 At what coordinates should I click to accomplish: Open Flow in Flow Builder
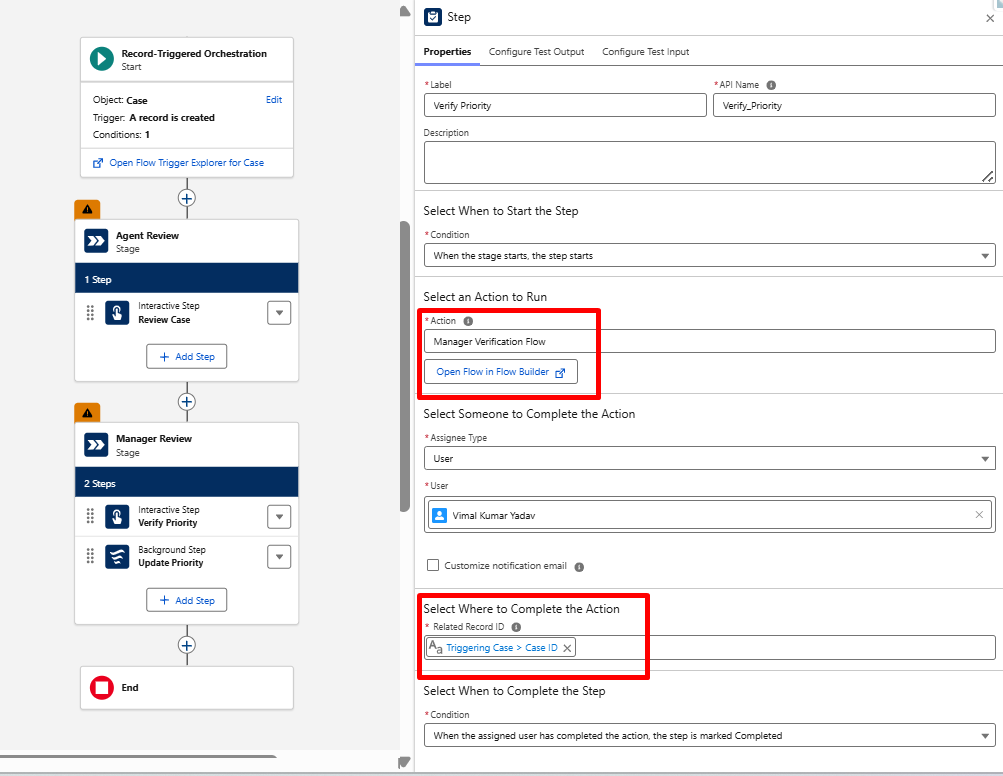tap(501, 372)
